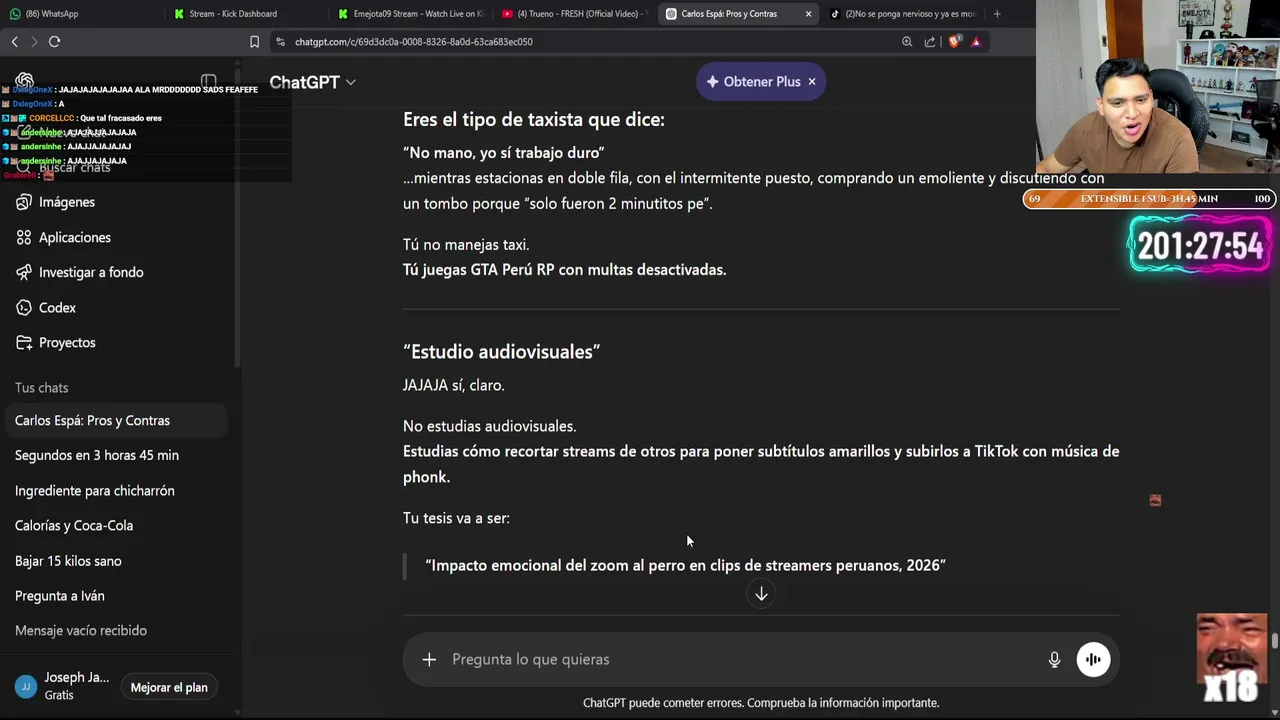Viewport: 1280px width, 720px height.
Task: Share this page via the share icon
Action: [930, 42]
